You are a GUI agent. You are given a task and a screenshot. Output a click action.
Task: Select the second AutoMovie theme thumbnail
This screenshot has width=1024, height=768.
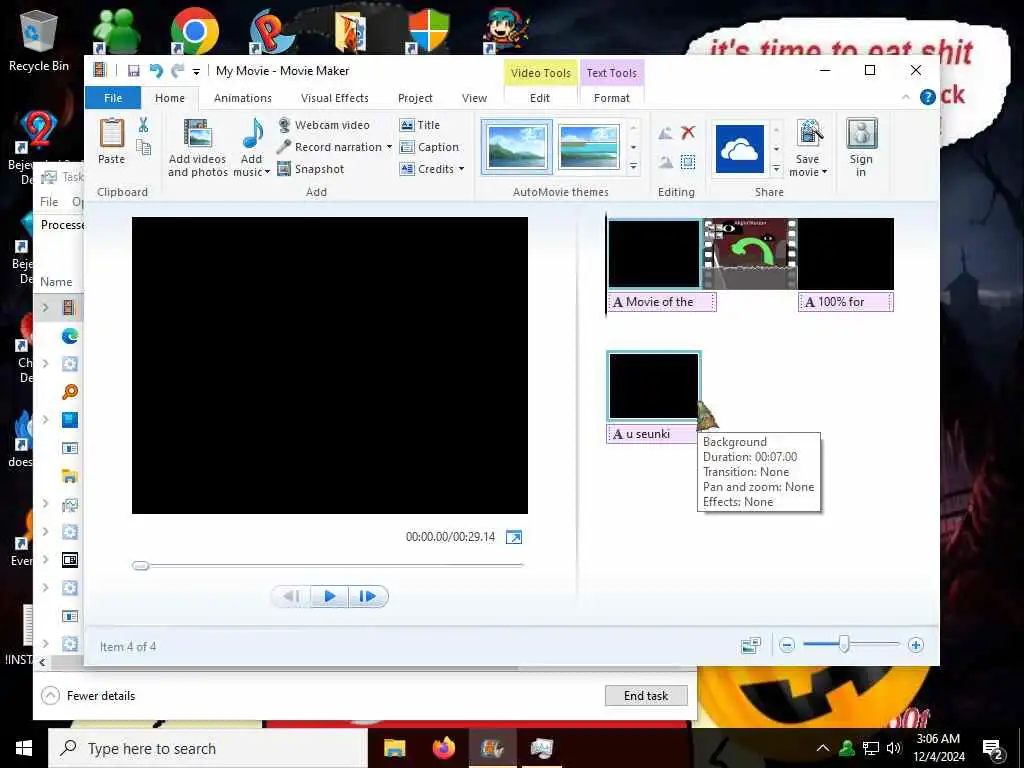(x=588, y=147)
